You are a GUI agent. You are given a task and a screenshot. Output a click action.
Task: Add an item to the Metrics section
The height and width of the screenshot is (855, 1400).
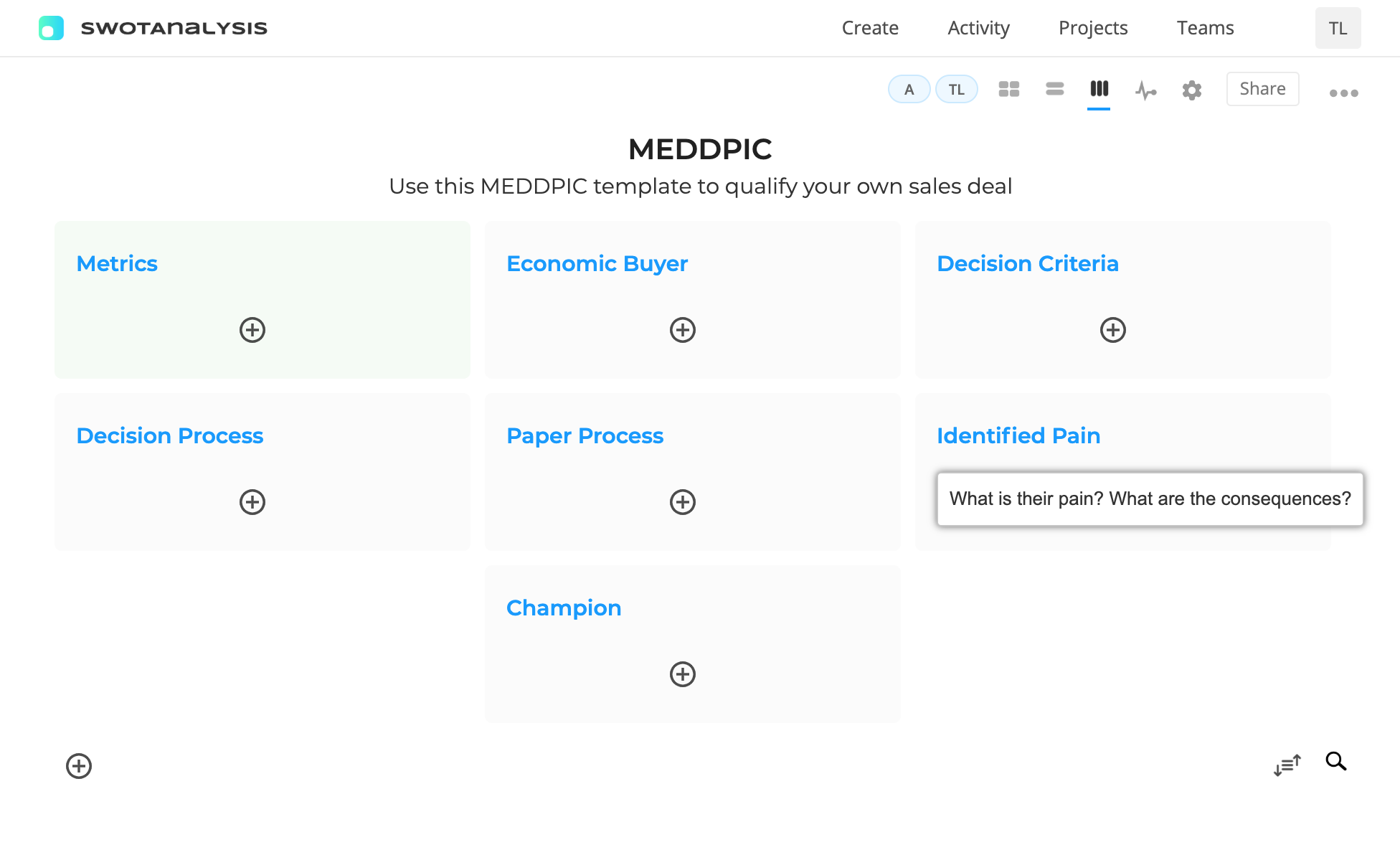click(x=252, y=330)
